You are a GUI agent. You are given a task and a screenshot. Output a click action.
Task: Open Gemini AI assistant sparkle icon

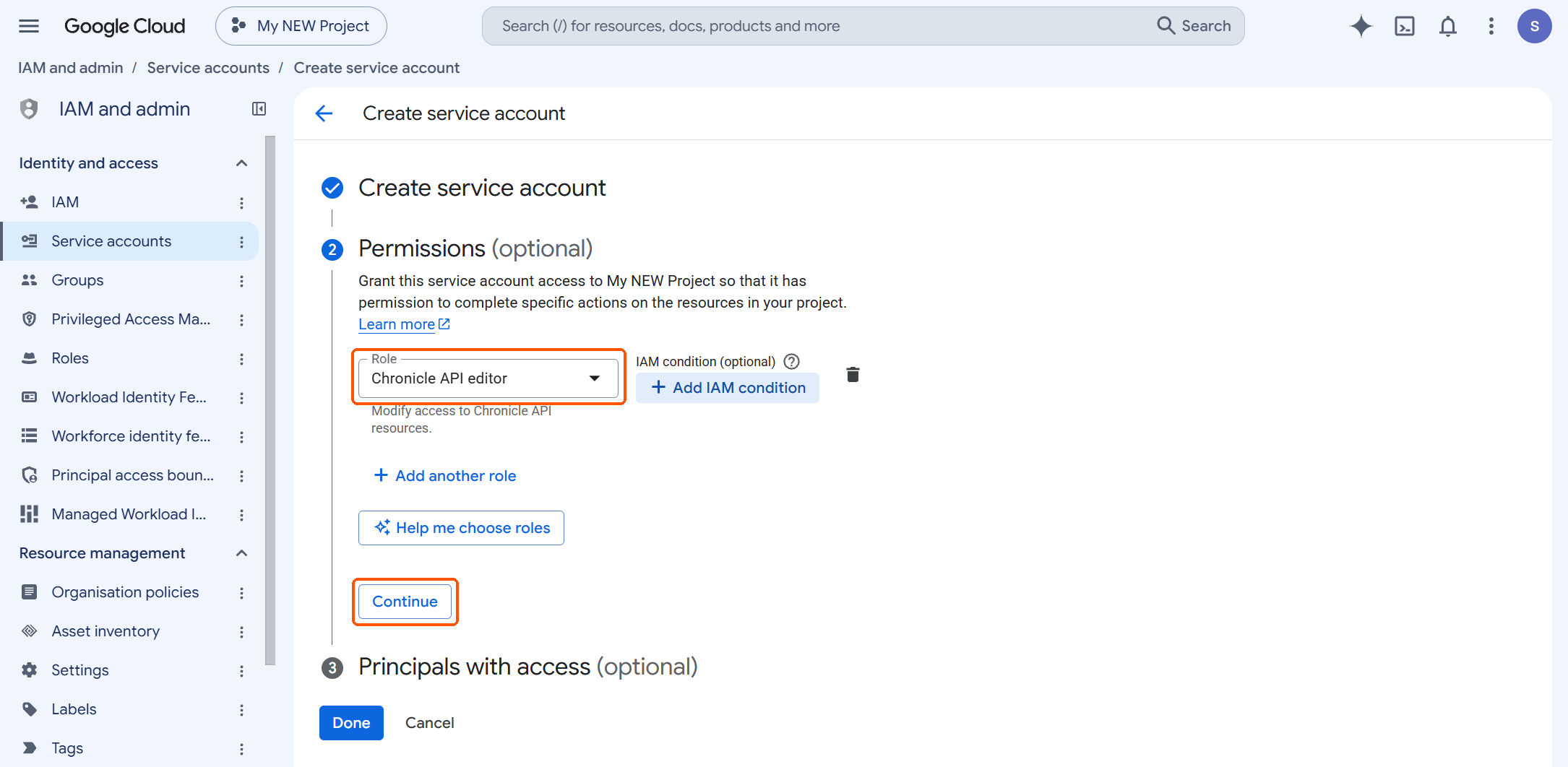[1361, 26]
